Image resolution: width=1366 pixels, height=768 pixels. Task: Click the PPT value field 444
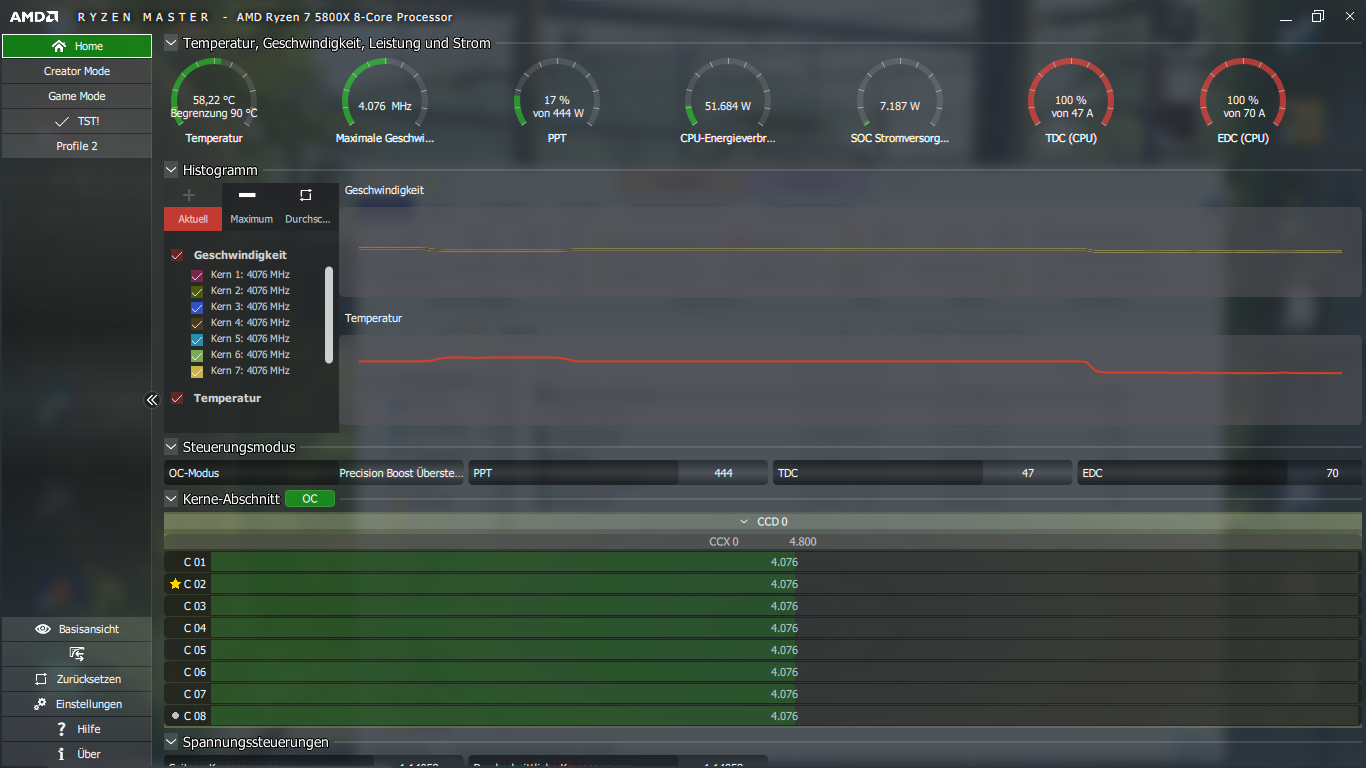coord(722,473)
